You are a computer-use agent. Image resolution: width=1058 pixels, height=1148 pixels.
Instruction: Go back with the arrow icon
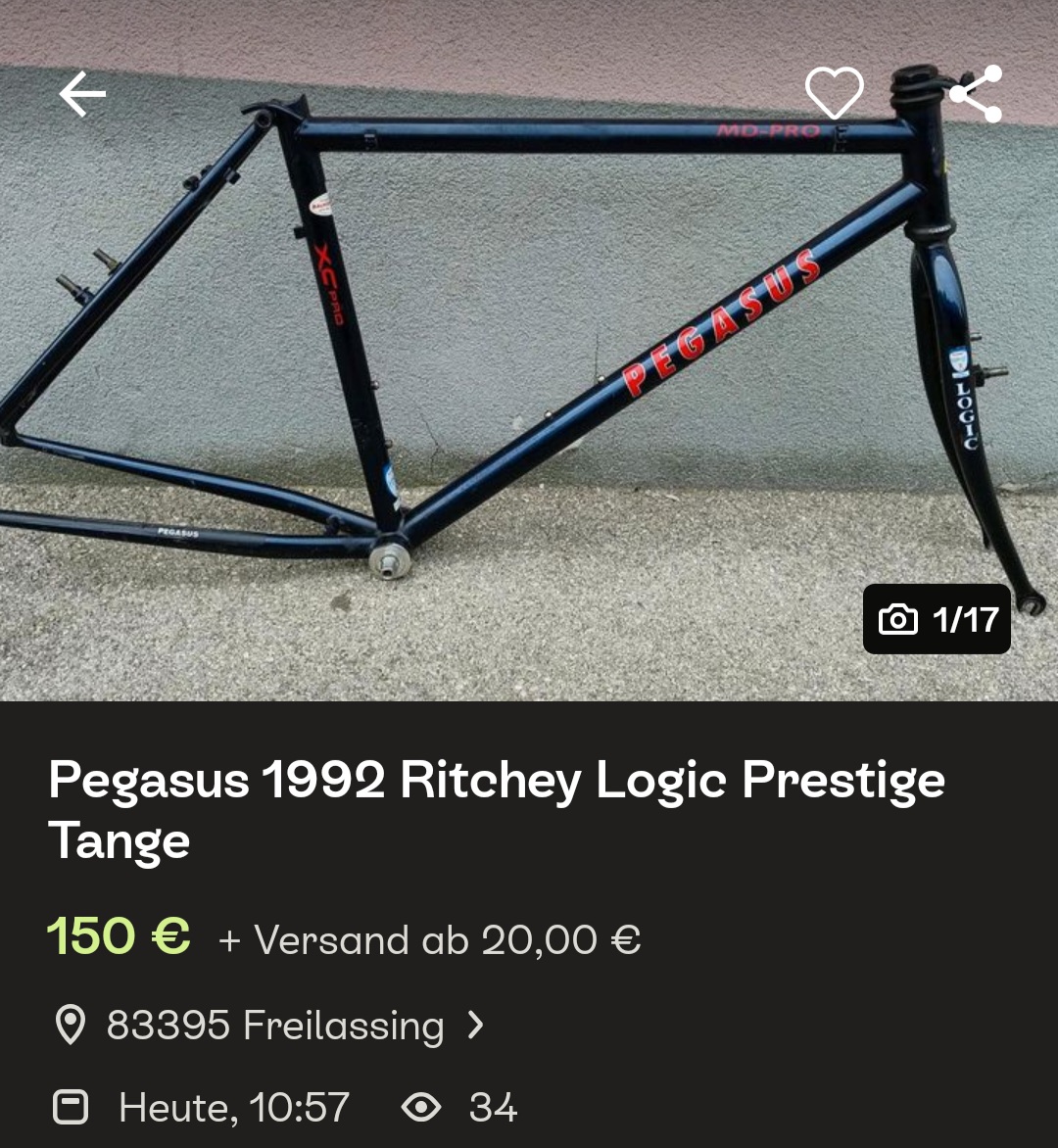click(82, 95)
